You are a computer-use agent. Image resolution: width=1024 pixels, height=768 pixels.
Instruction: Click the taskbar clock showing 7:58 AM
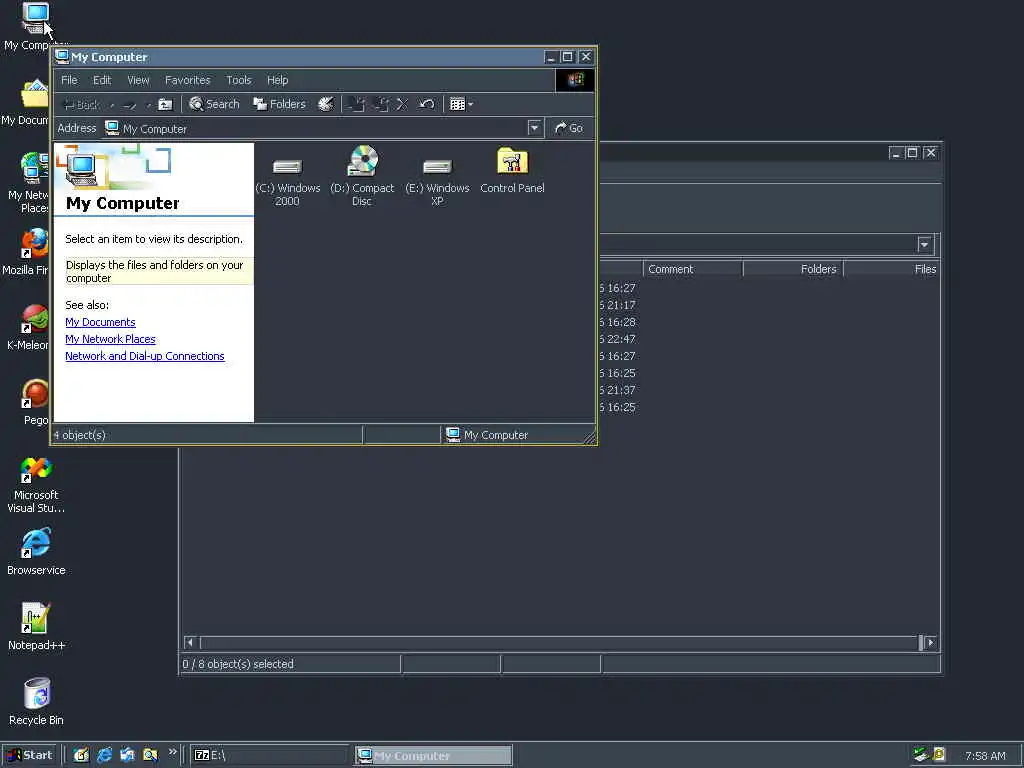tap(985, 756)
